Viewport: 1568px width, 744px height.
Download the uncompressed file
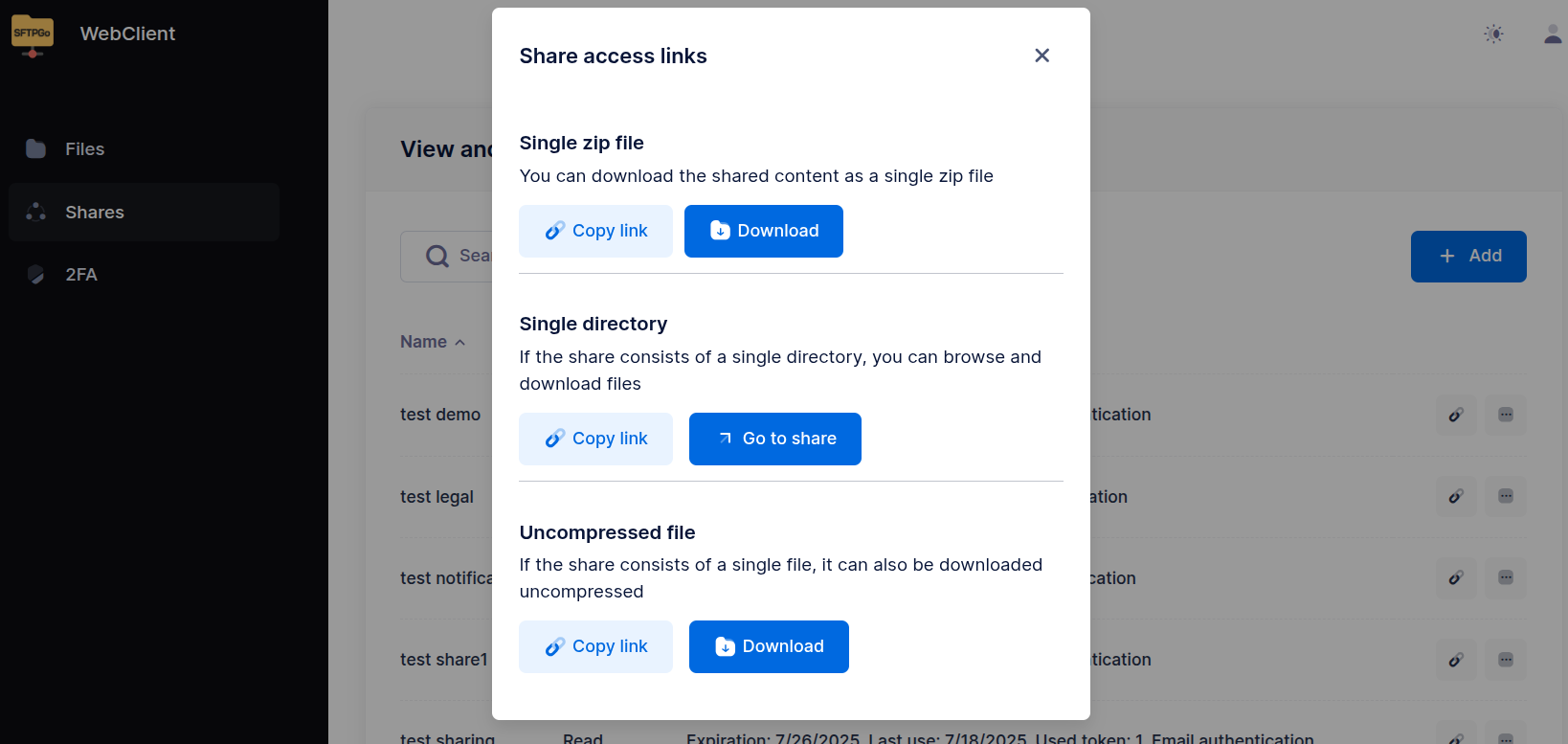(768, 646)
